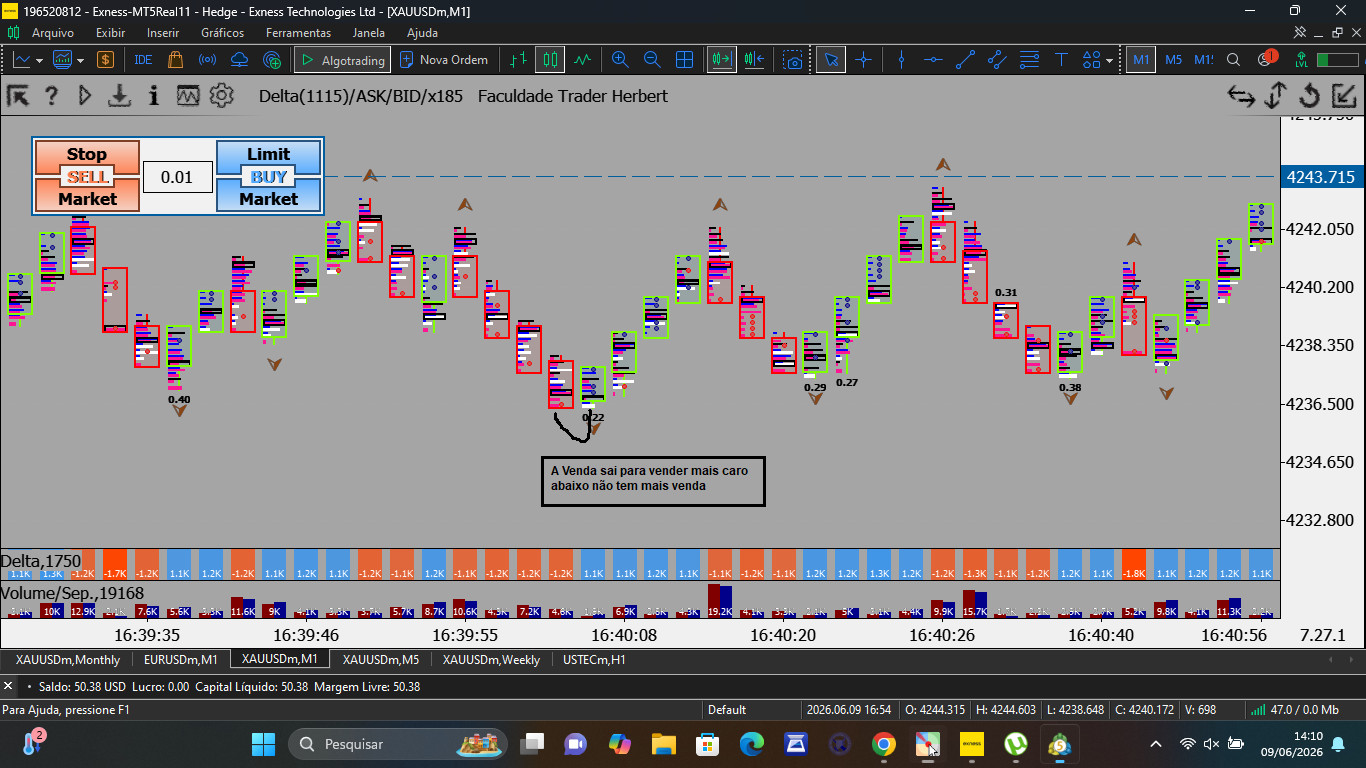Toggle auto-scroll chart to end
The image size is (1366, 768).
point(722,60)
